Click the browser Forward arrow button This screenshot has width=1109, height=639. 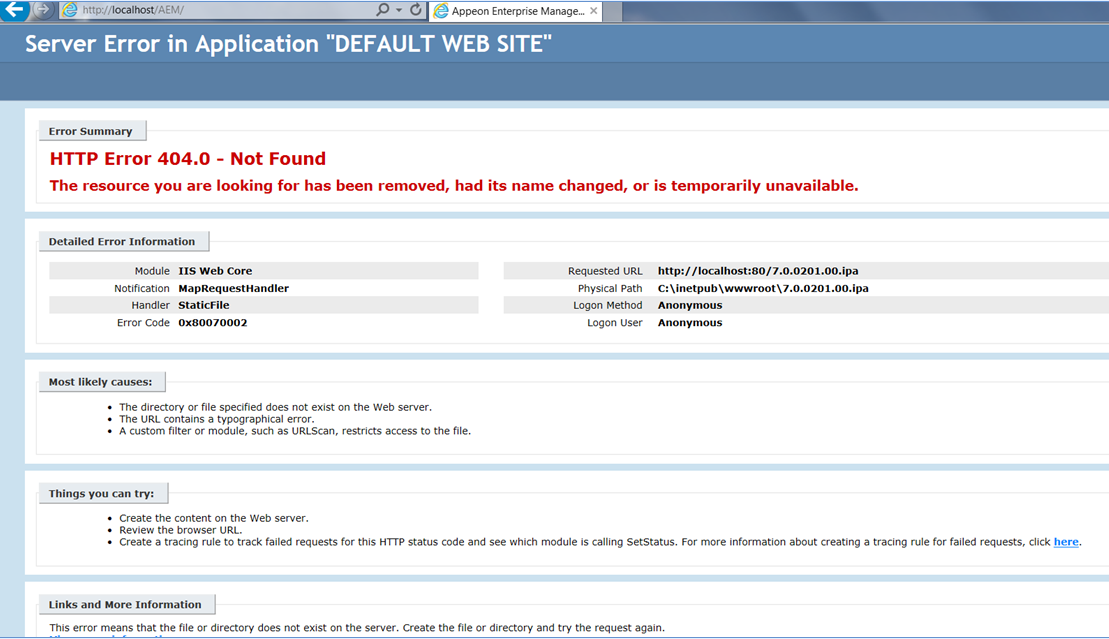point(42,10)
